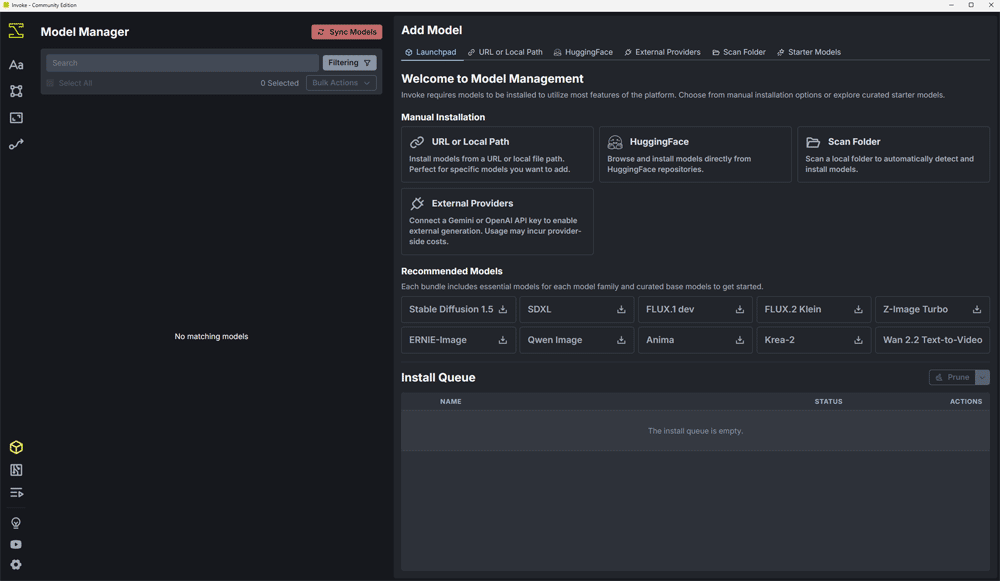Click the ACTIONS column header
The width and height of the screenshot is (1000, 581).
[x=966, y=402]
